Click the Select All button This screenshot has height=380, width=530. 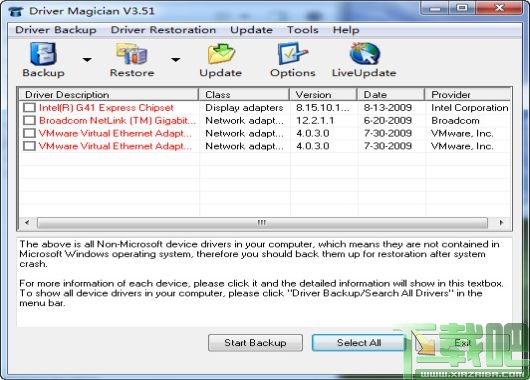click(359, 343)
